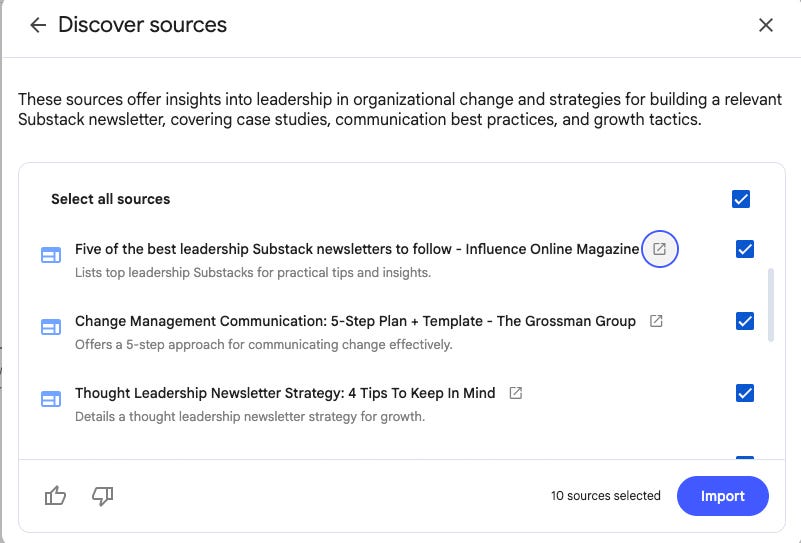Open external link for Thought Leadership Newsletter source
Image resolution: width=801 pixels, height=543 pixels.
515,393
